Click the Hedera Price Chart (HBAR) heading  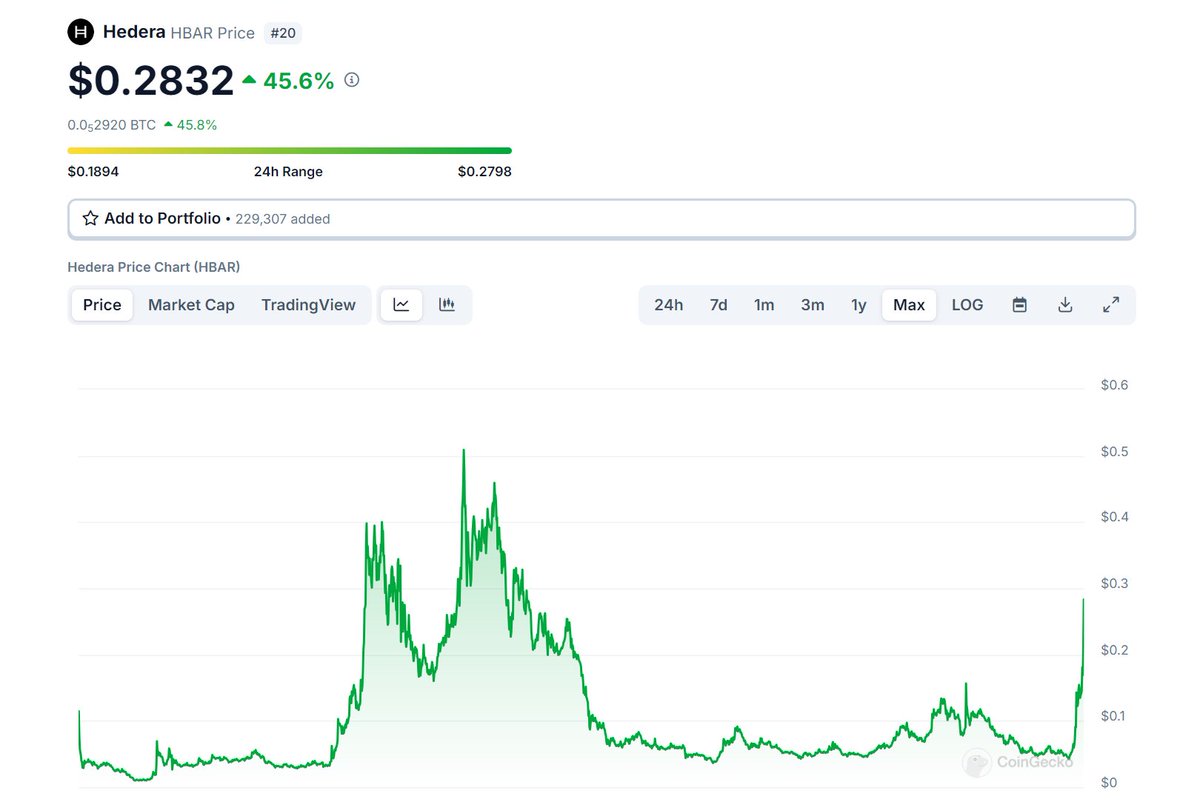pos(154,267)
